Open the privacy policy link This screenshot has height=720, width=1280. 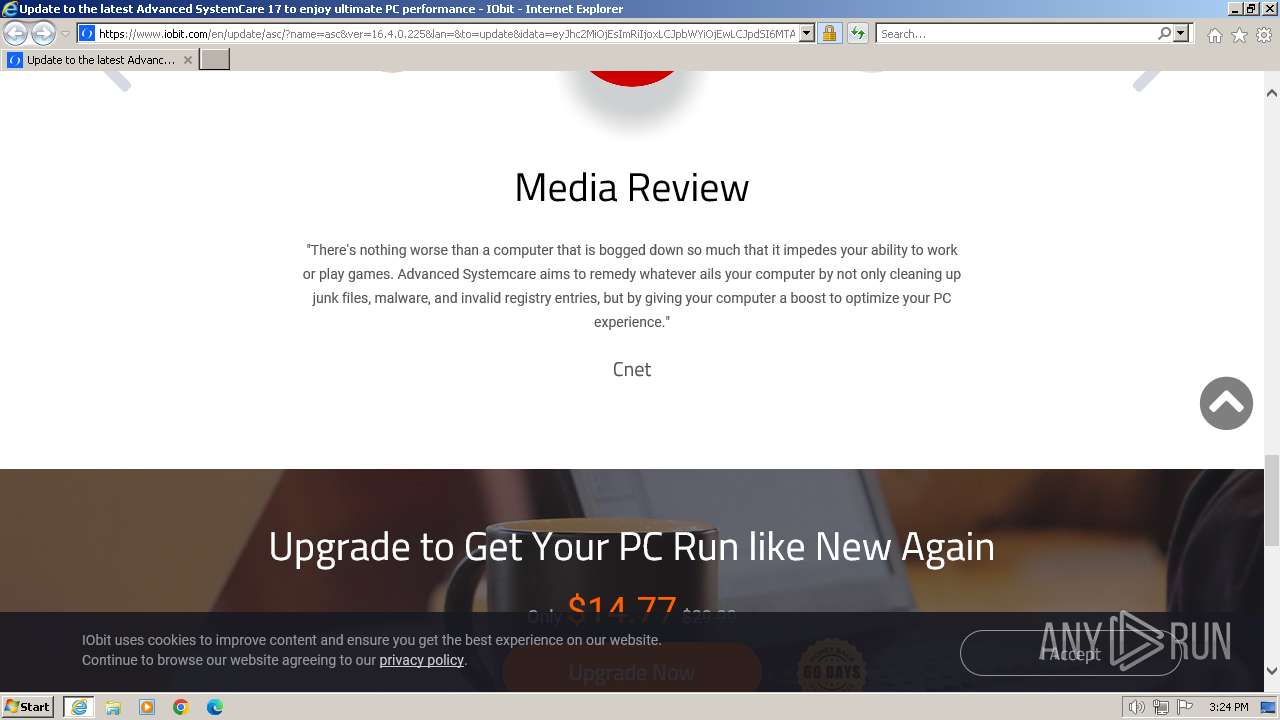click(421, 660)
